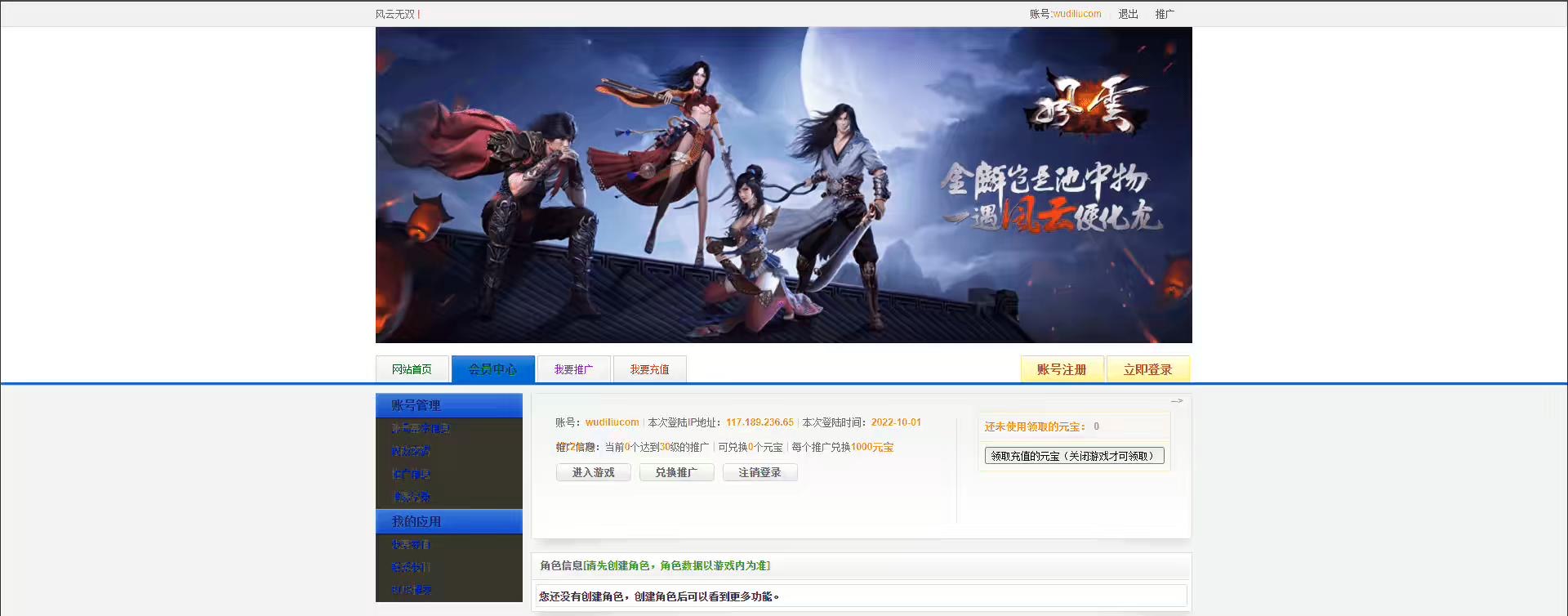Image resolution: width=1568 pixels, height=616 pixels.
Task: Switch to the 会员中心 tab
Action: click(x=492, y=369)
